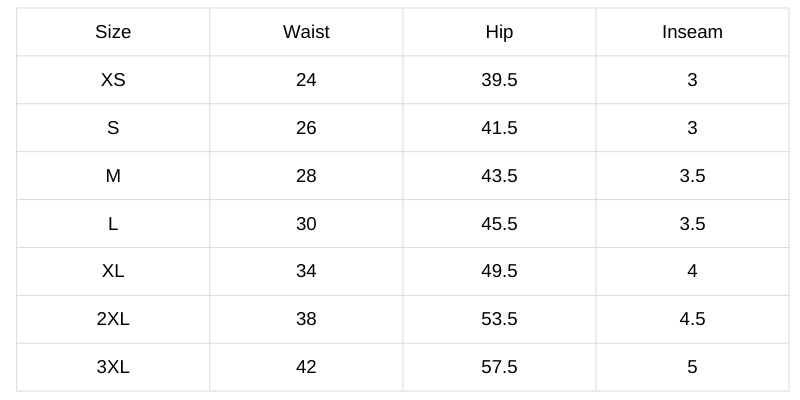Click the 3XL inseam value 5
The height and width of the screenshot is (400, 800).
pos(692,367)
